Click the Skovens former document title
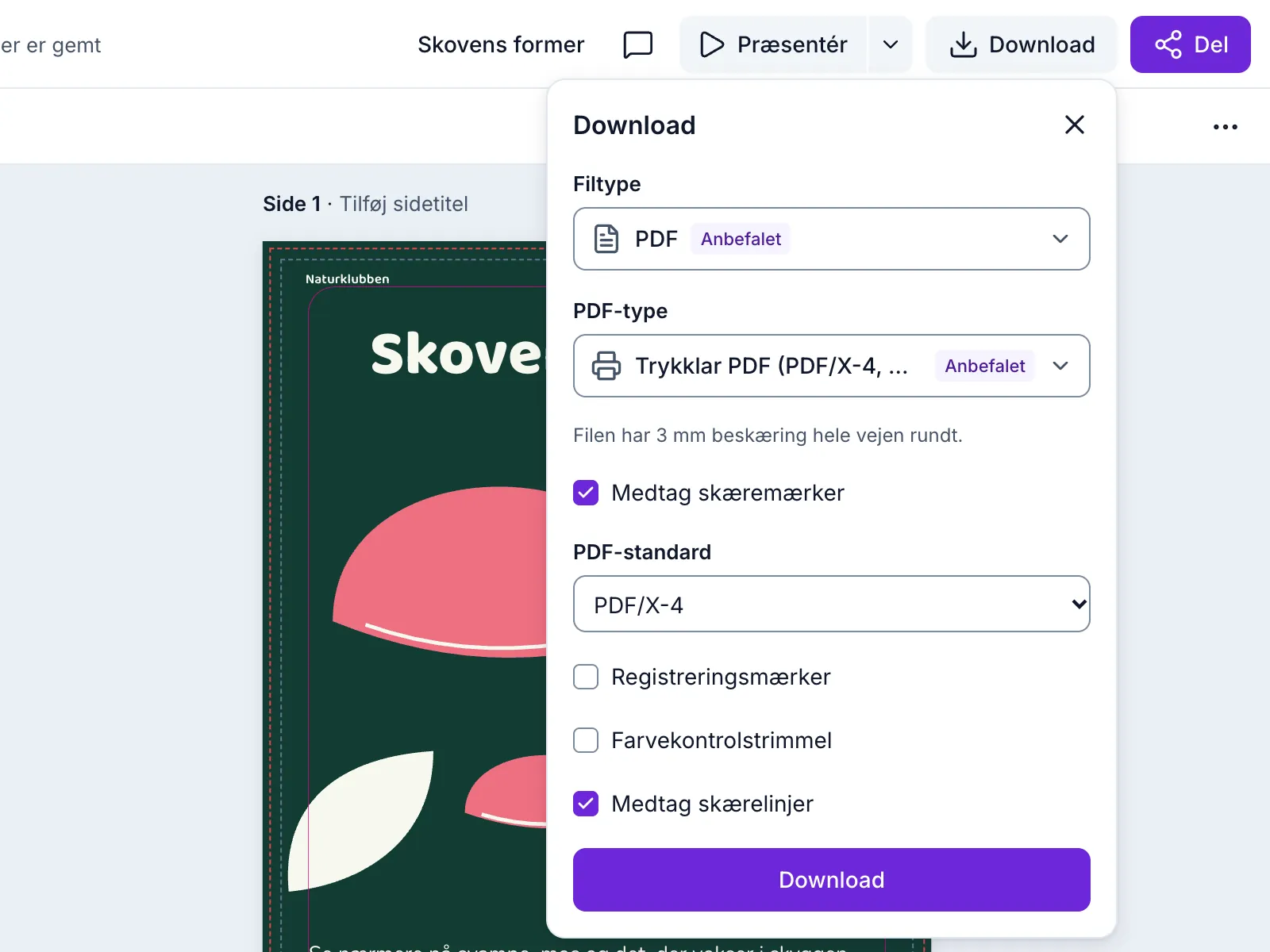This screenshot has height=952, width=1270. click(x=501, y=44)
